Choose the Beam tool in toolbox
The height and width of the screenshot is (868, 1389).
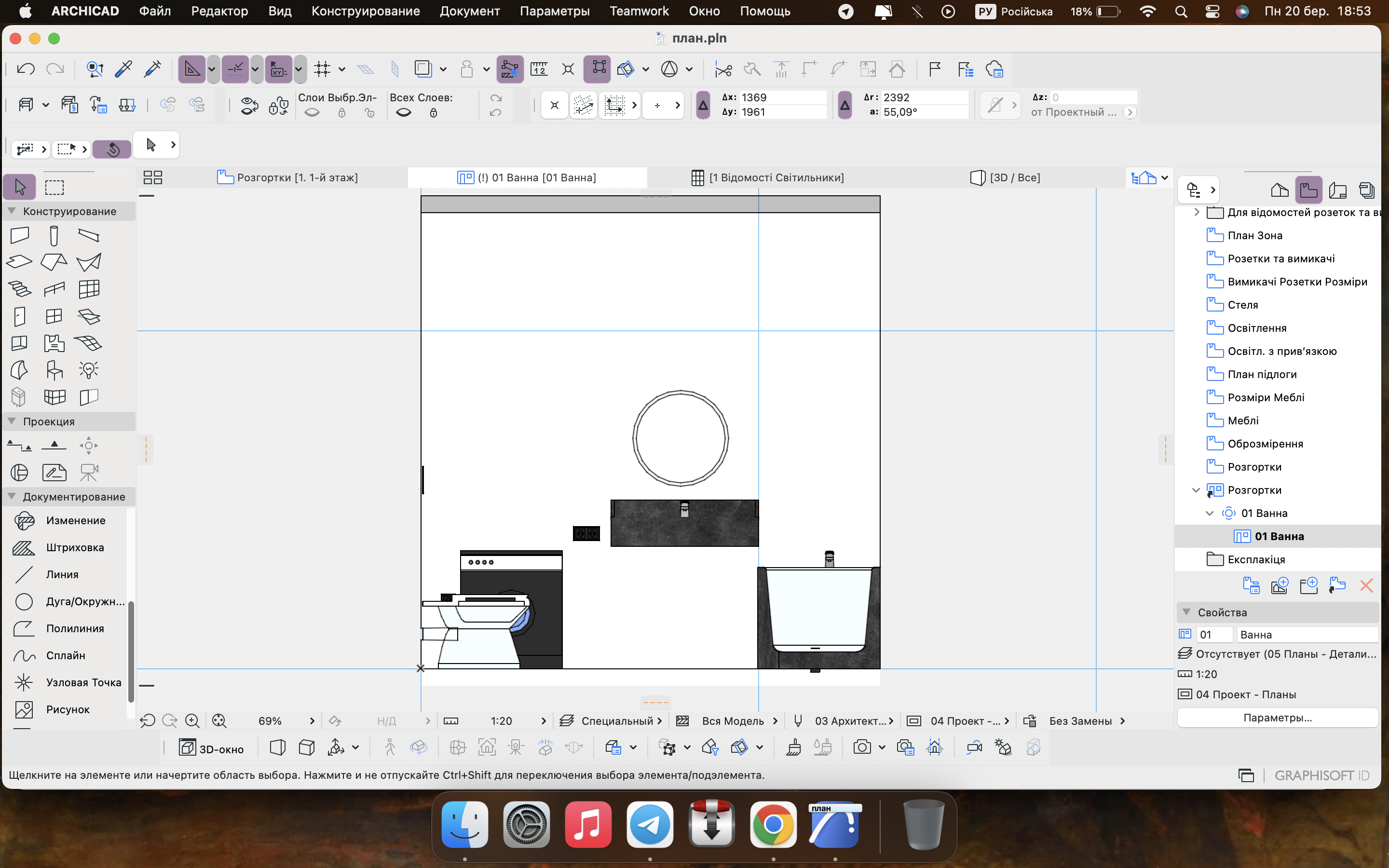tap(89, 235)
